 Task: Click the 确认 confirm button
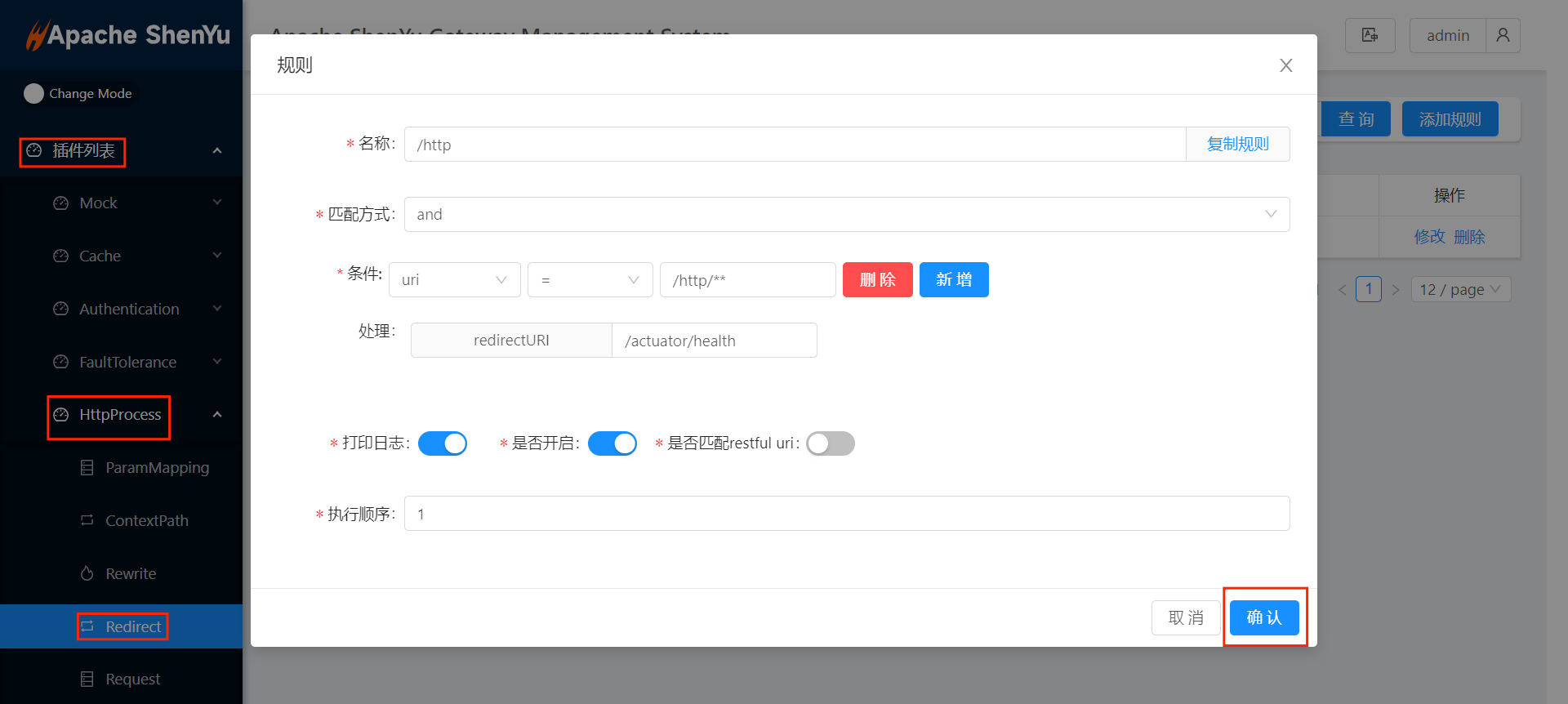(x=1263, y=617)
